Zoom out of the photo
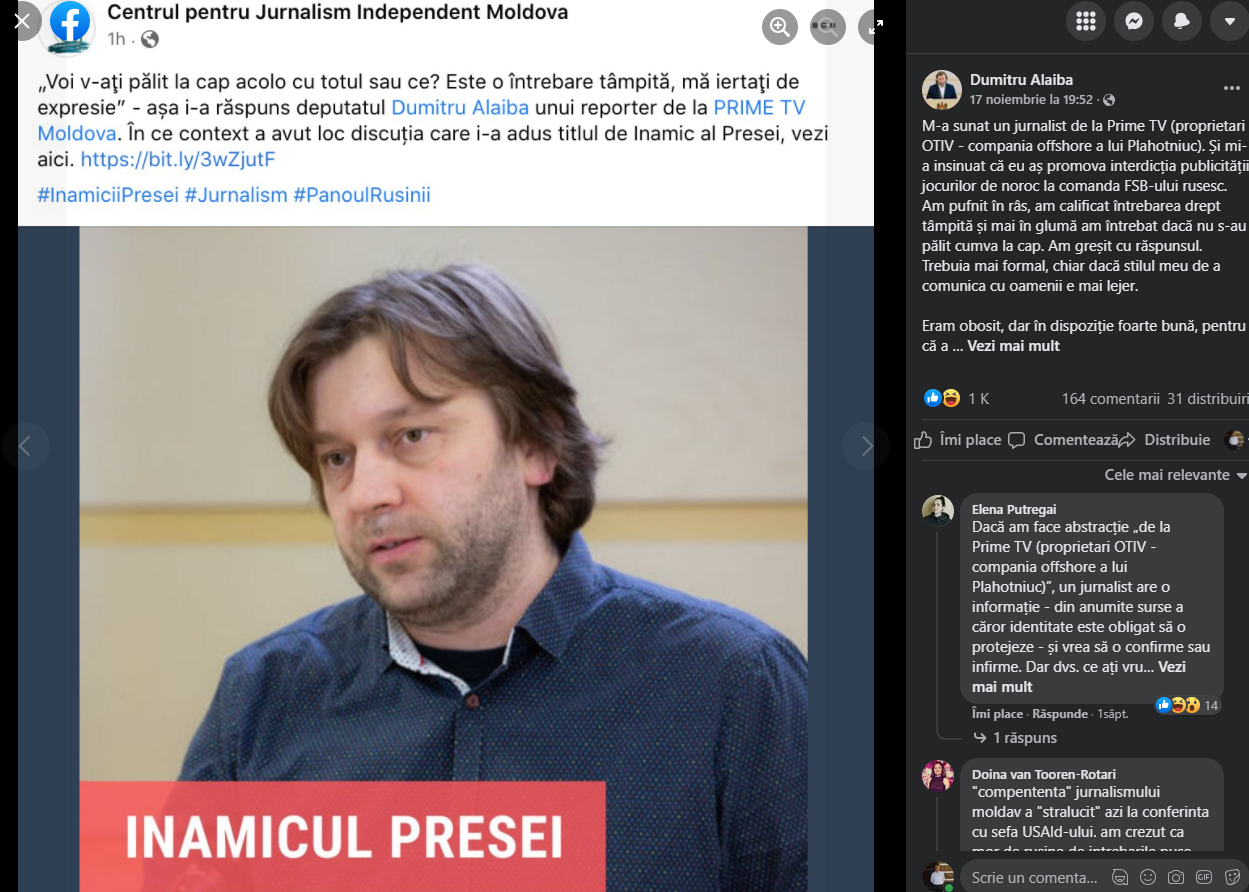Viewport: 1249px width, 892px height. coord(828,26)
